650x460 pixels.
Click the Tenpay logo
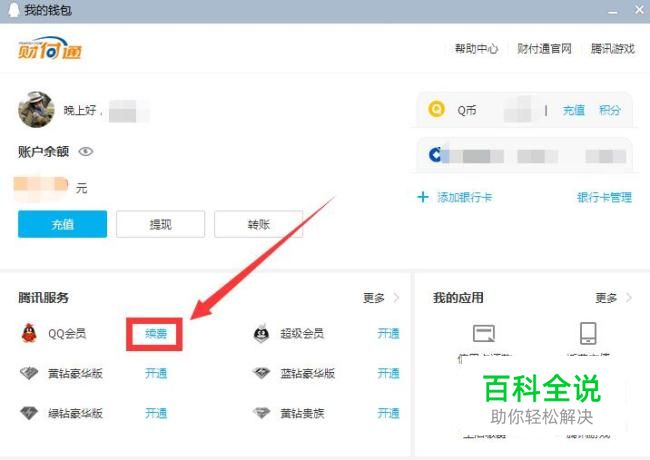coord(49,48)
